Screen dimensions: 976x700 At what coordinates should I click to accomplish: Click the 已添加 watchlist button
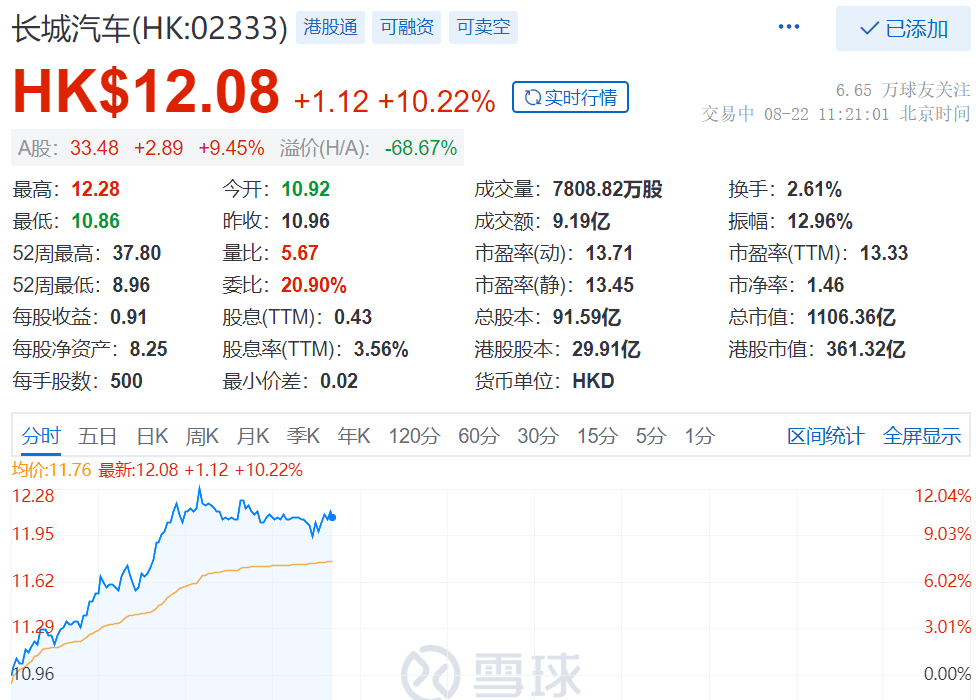coord(903,29)
